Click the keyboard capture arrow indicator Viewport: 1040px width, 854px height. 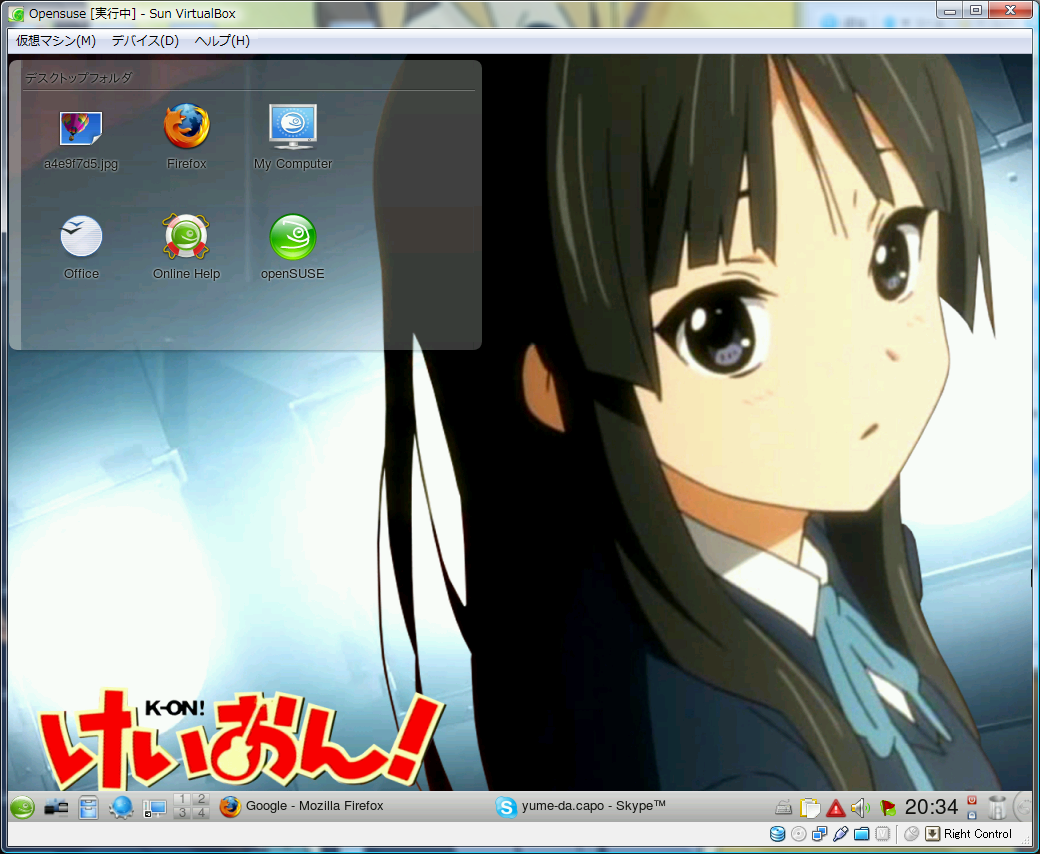(x=933, y=833)
